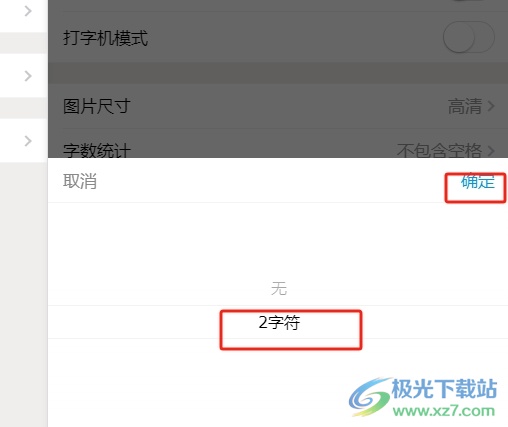Click the topmost chevron in left sidebar
Screen dimensions: 508x427
click(x=28, y=11)
